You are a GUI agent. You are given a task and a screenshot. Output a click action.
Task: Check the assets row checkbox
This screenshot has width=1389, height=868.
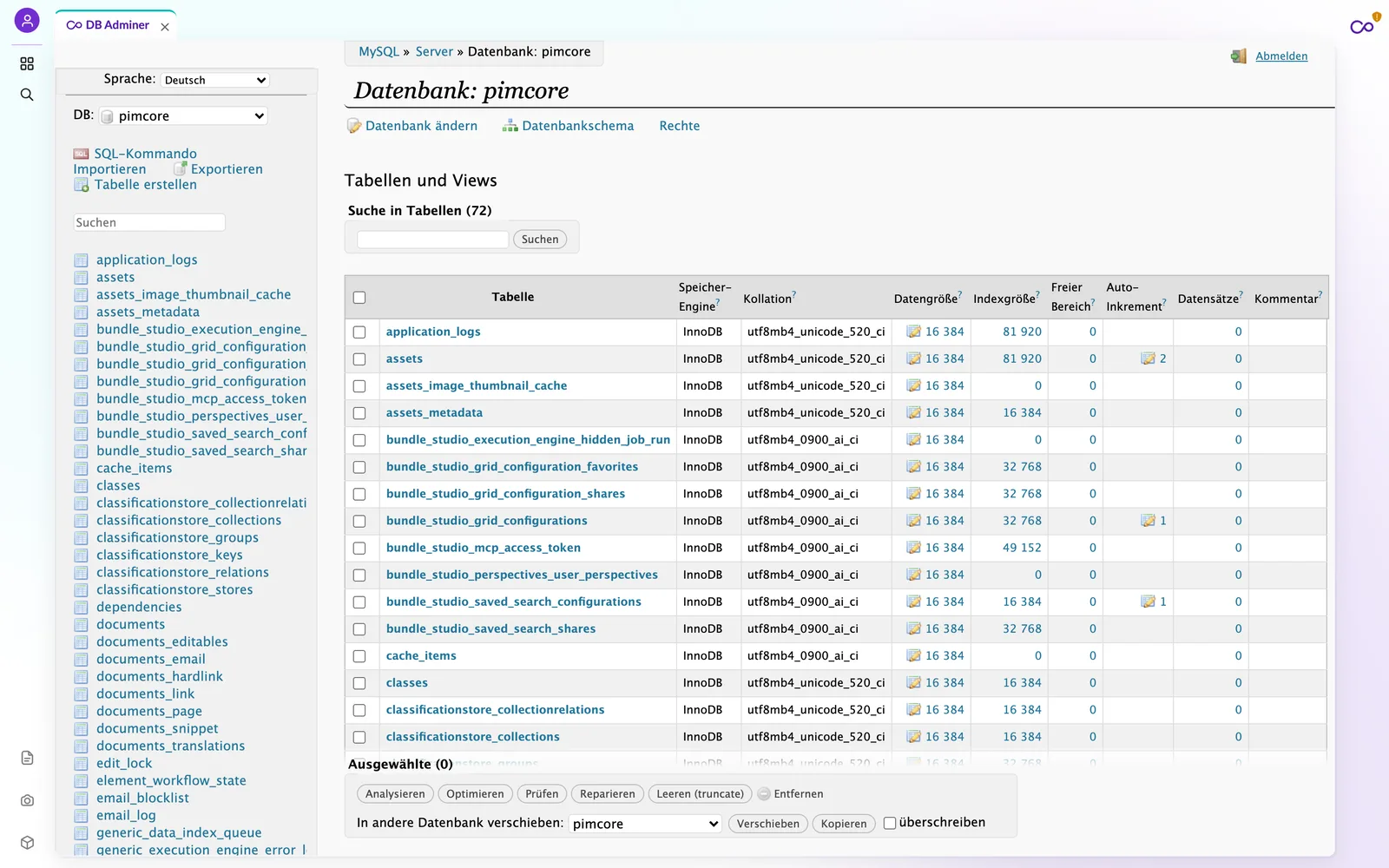[x=359, y=359]
